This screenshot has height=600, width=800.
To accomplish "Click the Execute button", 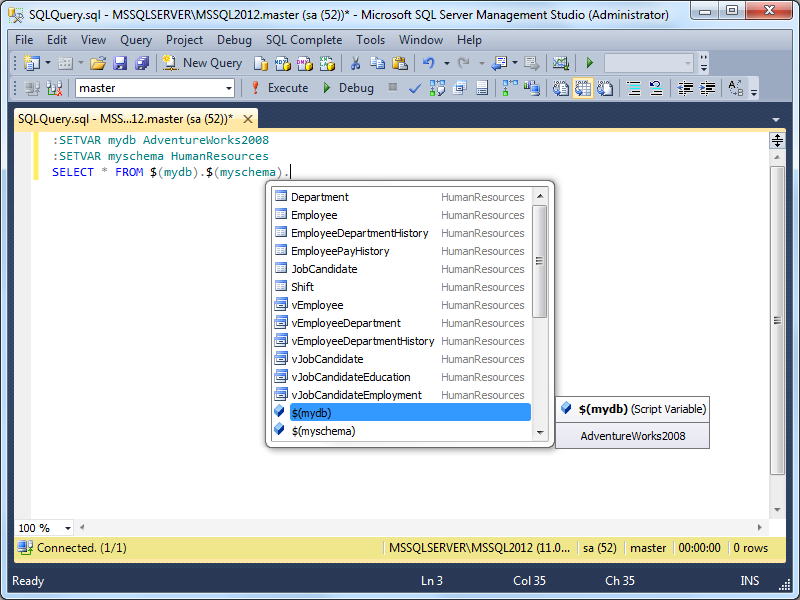I will [281, 88].
